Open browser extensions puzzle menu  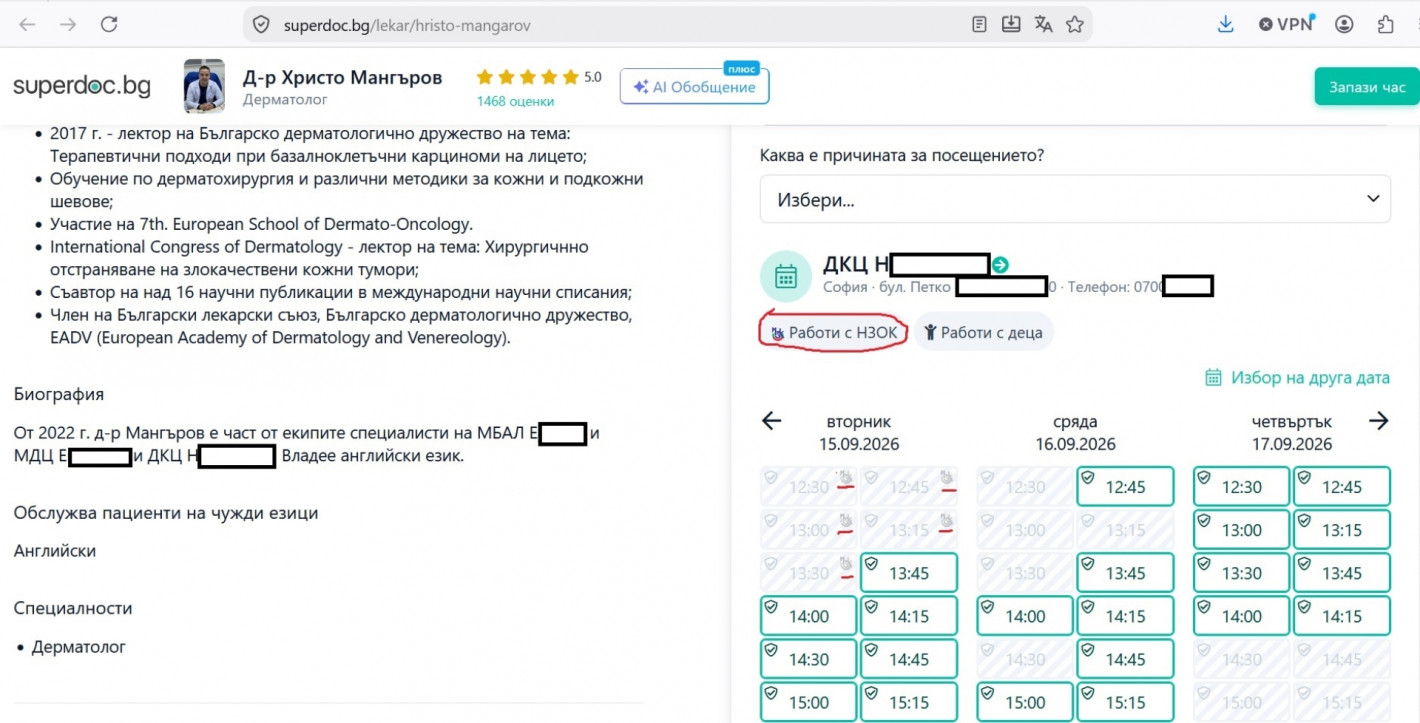(x=1385, y=24)
